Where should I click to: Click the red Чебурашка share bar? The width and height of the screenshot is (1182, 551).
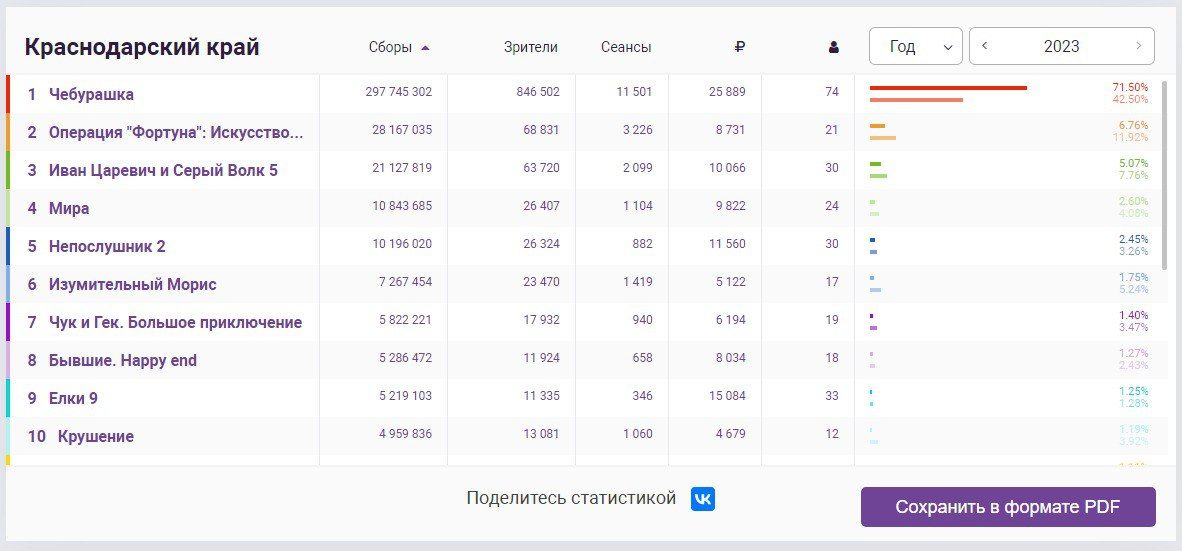point(947,88)
